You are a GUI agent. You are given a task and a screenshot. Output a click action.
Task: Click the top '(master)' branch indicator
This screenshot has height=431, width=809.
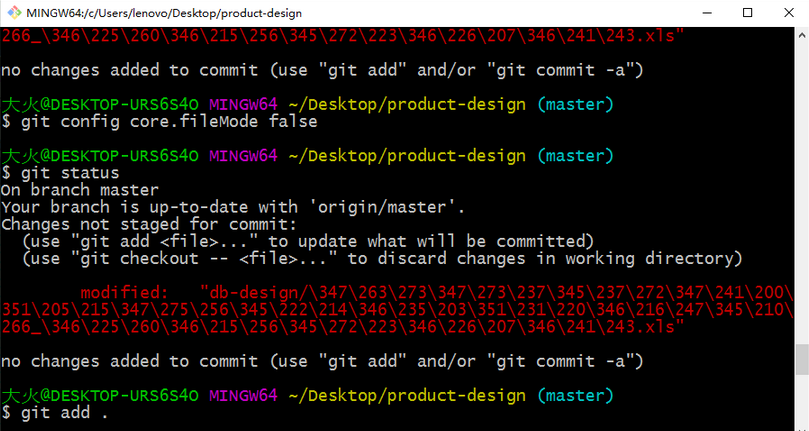(x=575, y=104)
